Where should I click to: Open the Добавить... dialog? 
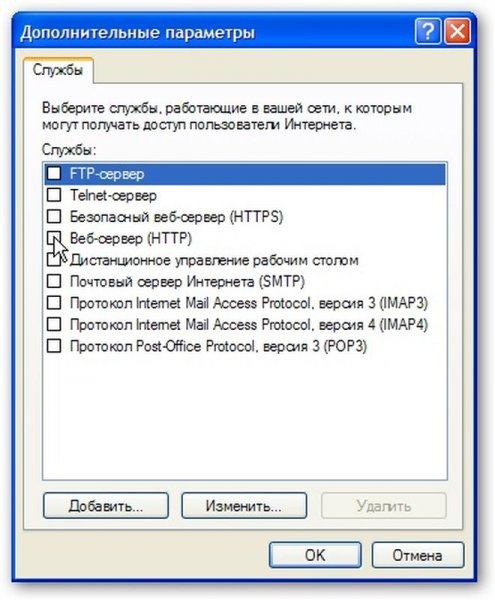(106, 506)
